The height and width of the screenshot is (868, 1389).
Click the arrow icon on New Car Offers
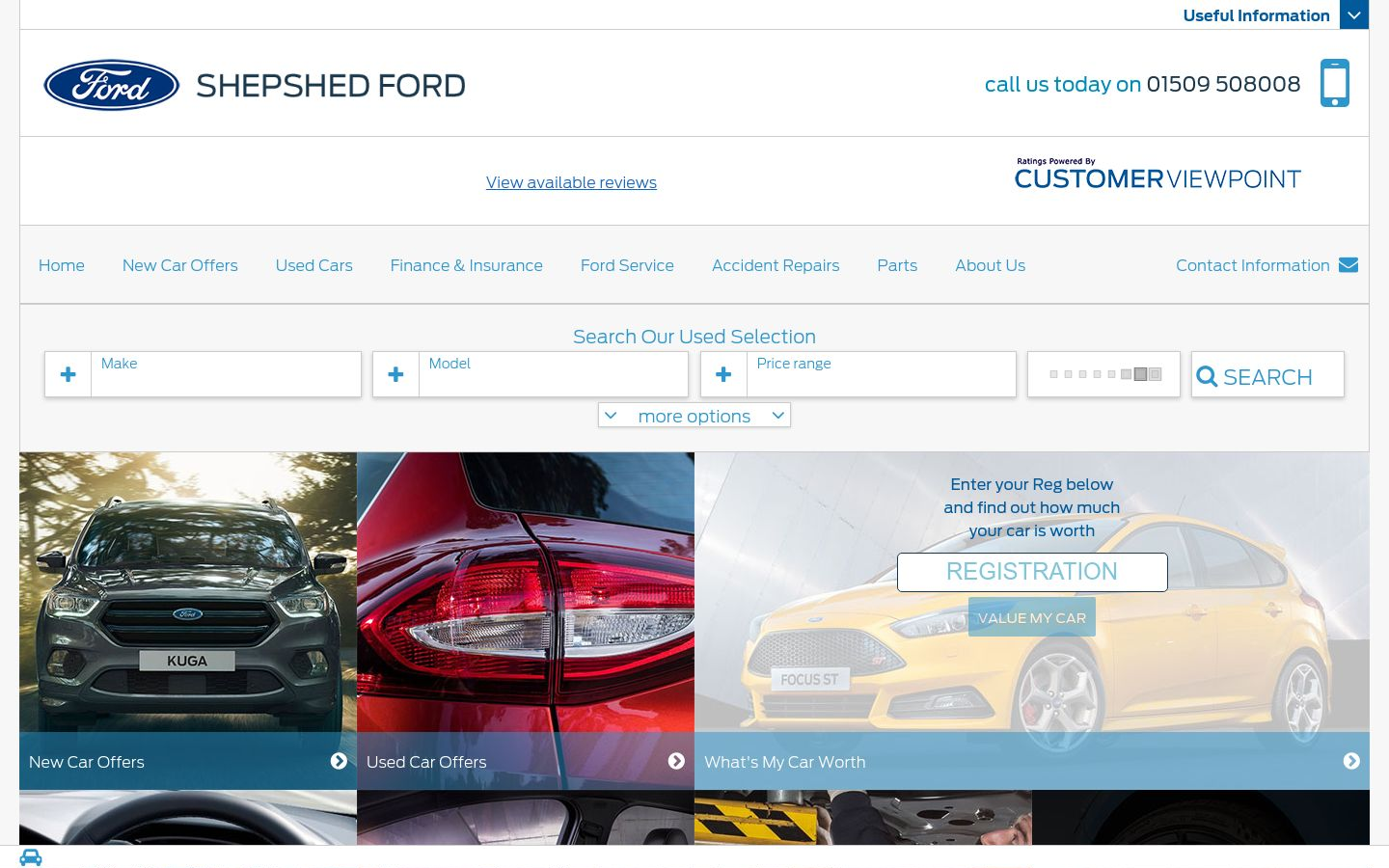pyautogui.click(x=339, y=761)
